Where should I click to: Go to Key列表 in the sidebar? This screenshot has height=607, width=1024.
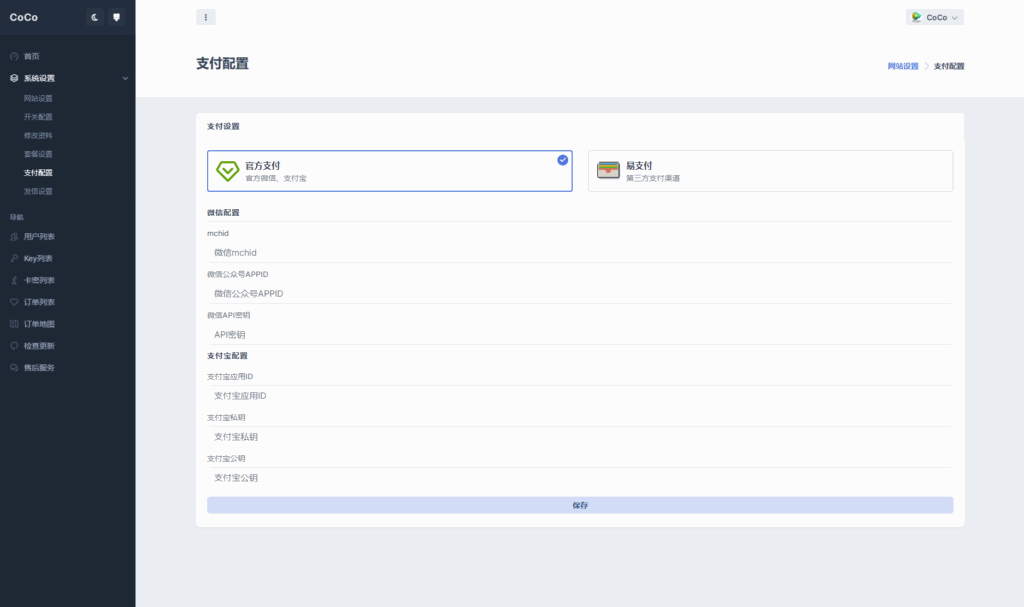(38, 258)
